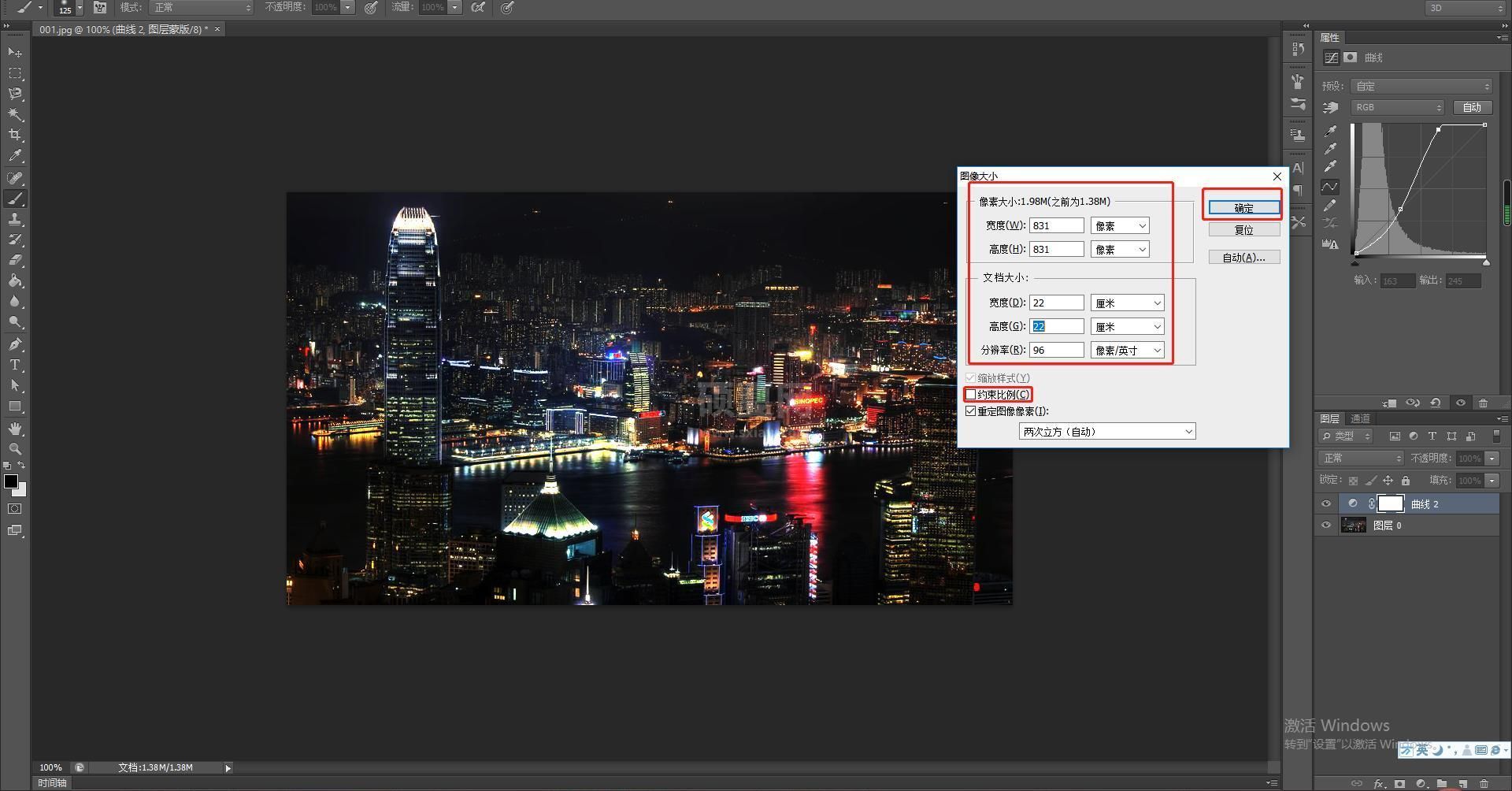Screen dimensions: 1512x791
Task: Open the Character panel icon
Action: coord(1299,168)
